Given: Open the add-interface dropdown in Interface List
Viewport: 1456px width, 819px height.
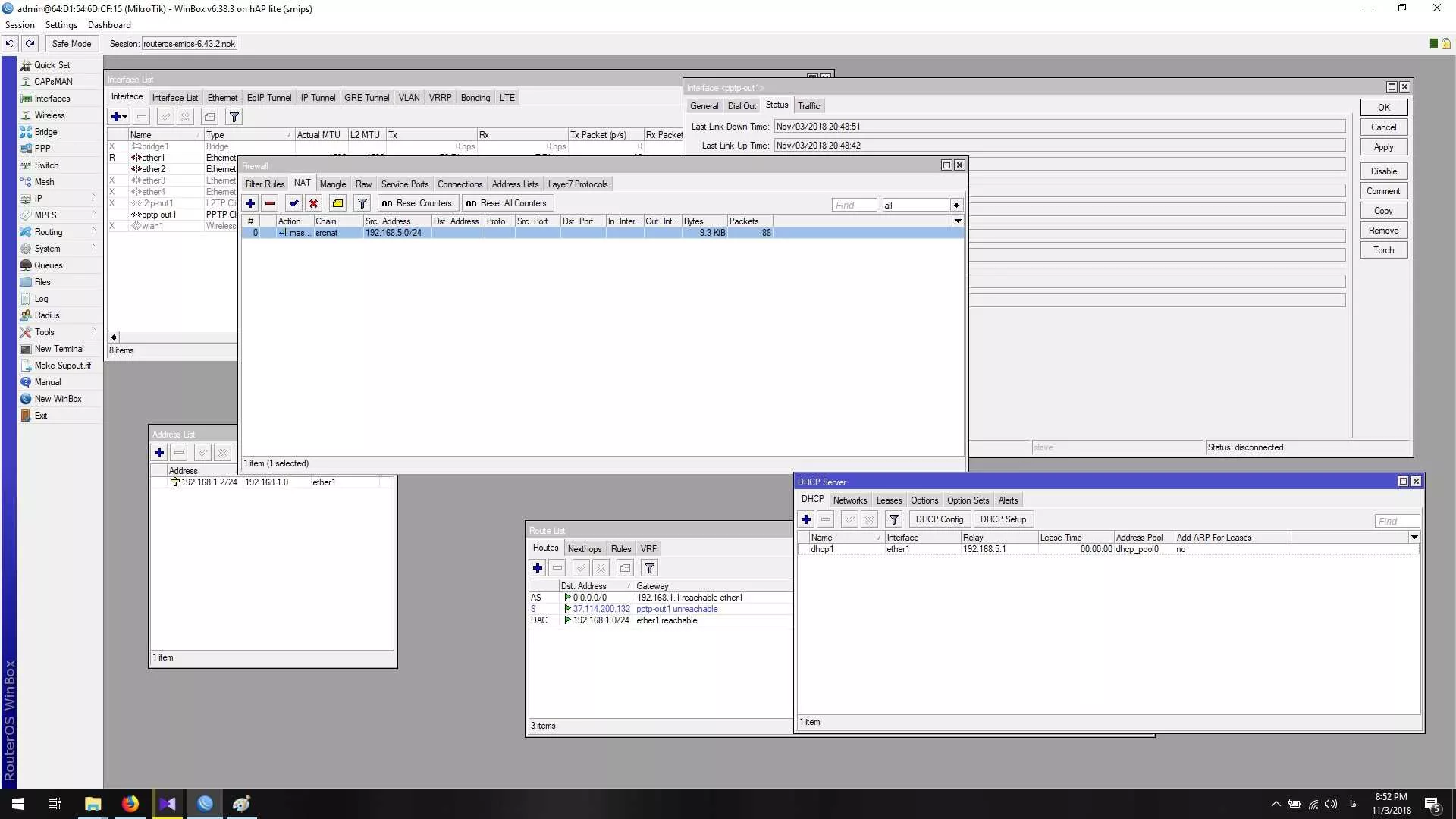Looking at the screenshot, I should (119, 117).
